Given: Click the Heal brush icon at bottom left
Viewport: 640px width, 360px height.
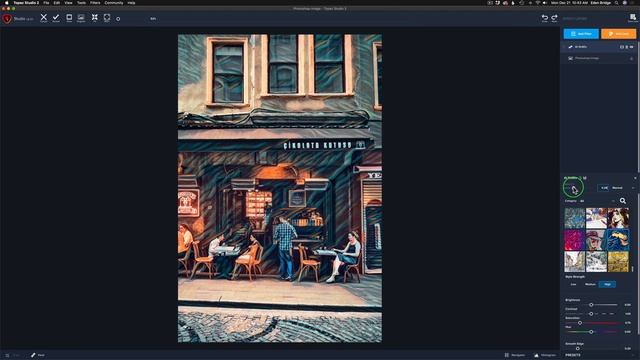Looking at the screenshot, I should [x=33, y=355].
